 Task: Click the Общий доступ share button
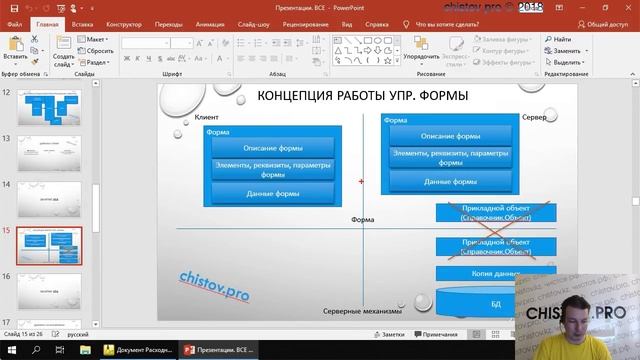603,24
